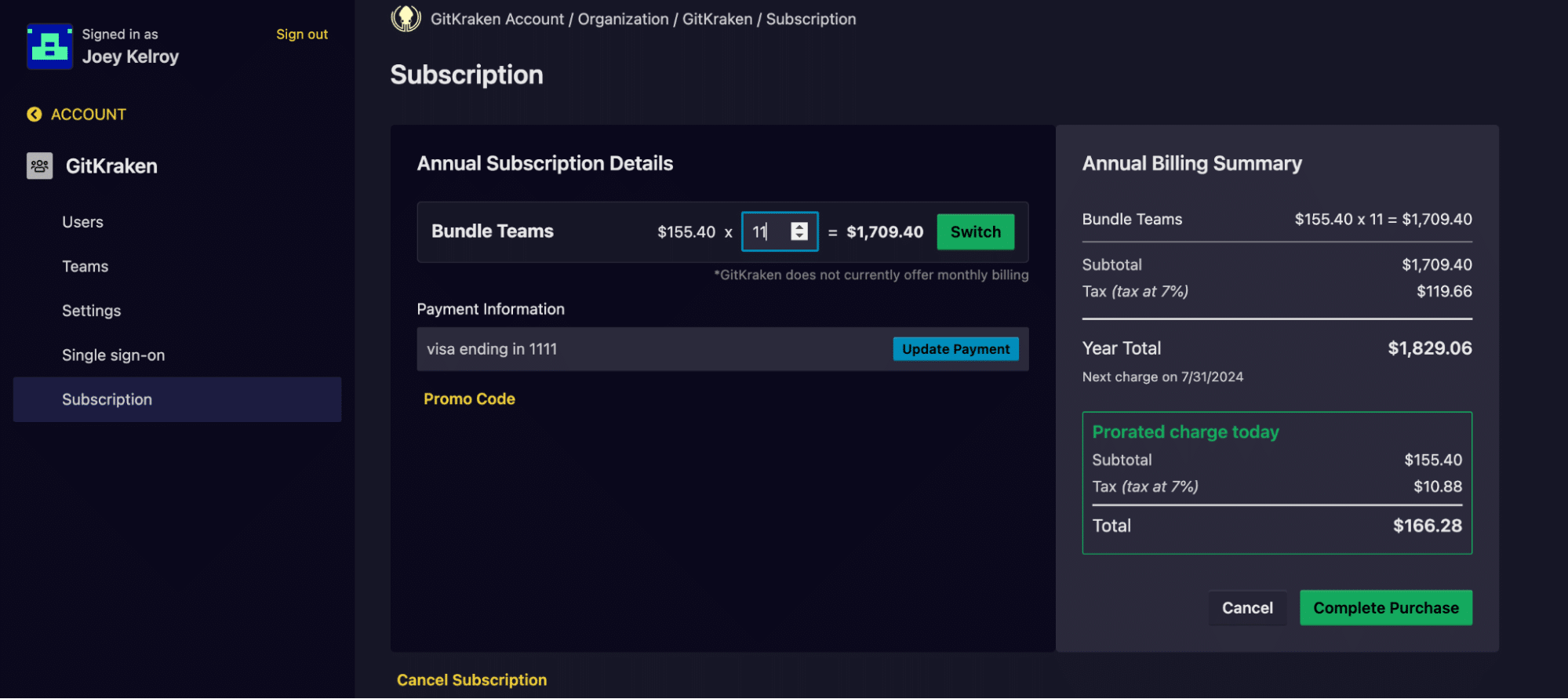Increase seat quantity with up arrow
The height and width of the screenshot is (699, 1568).
coord(799,227)
